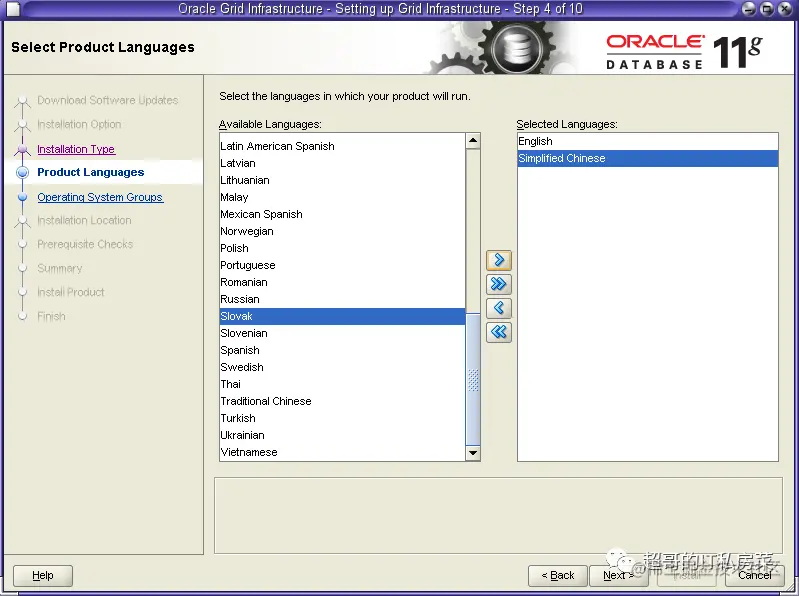Select Swedish in available languages
799x596 pixels.
342,367
